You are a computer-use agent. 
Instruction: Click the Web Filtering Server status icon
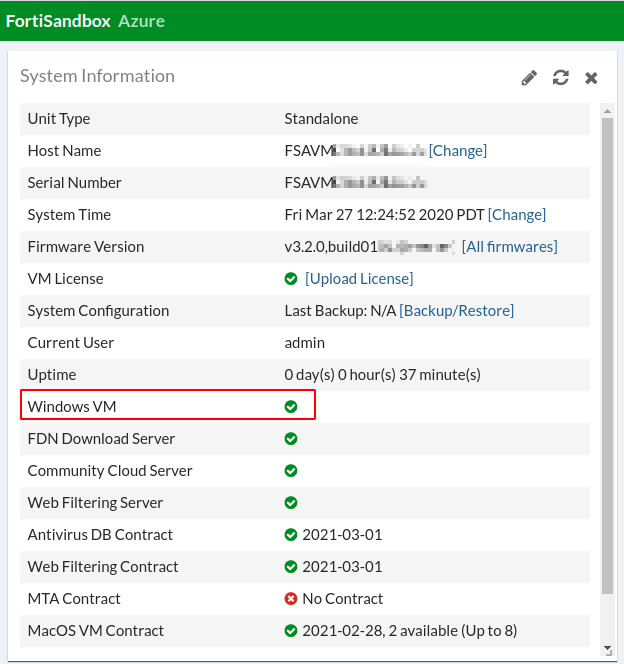coord(291,503)
